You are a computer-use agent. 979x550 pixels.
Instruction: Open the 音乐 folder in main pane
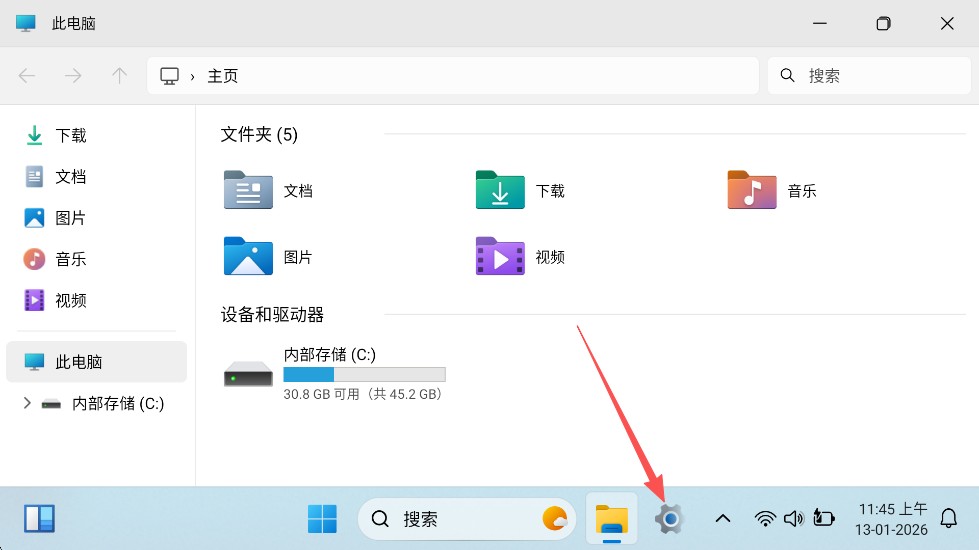tap(752, 190)
